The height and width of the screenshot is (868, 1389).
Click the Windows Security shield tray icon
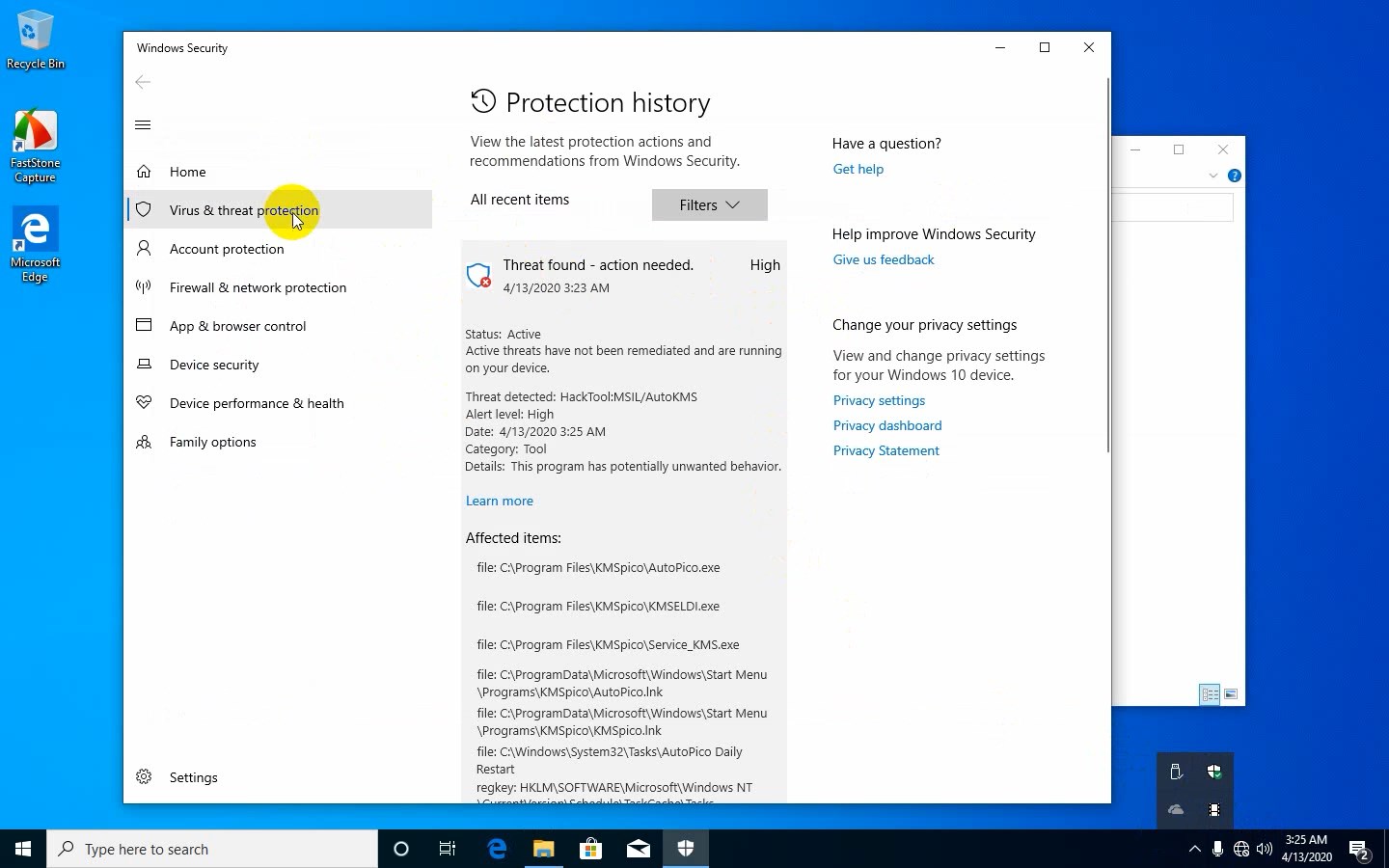(1214, 772)
